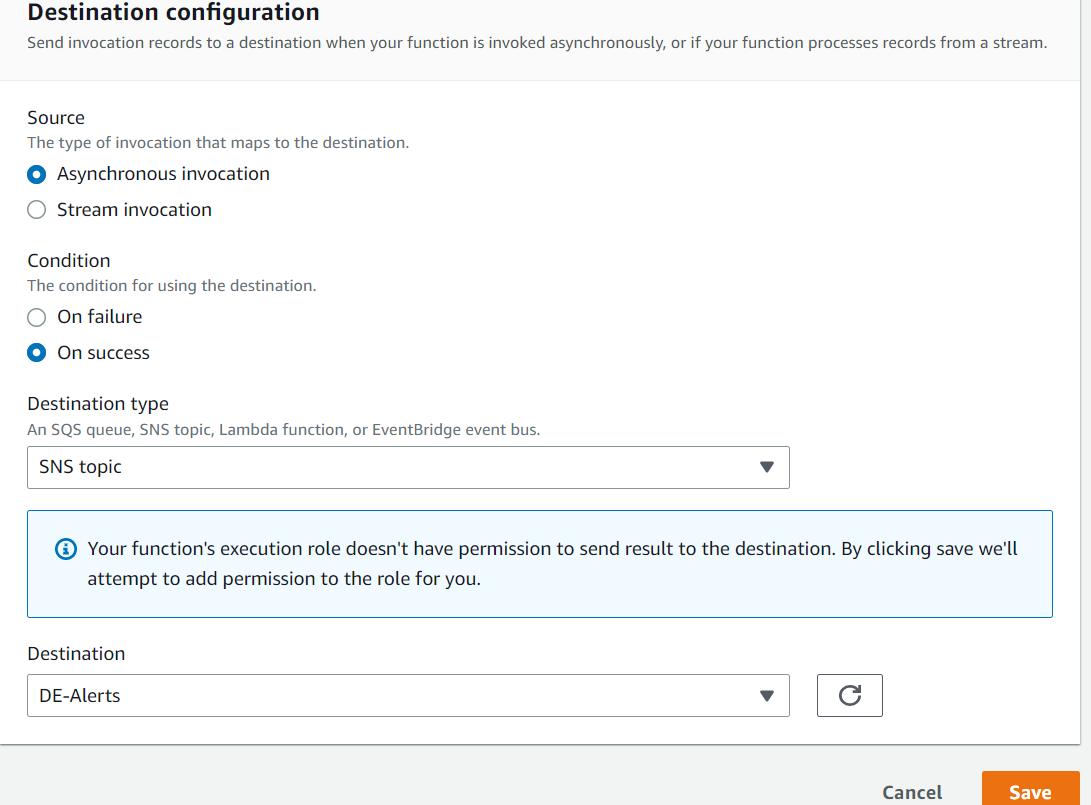Select the On failure condition

[37, 317]
